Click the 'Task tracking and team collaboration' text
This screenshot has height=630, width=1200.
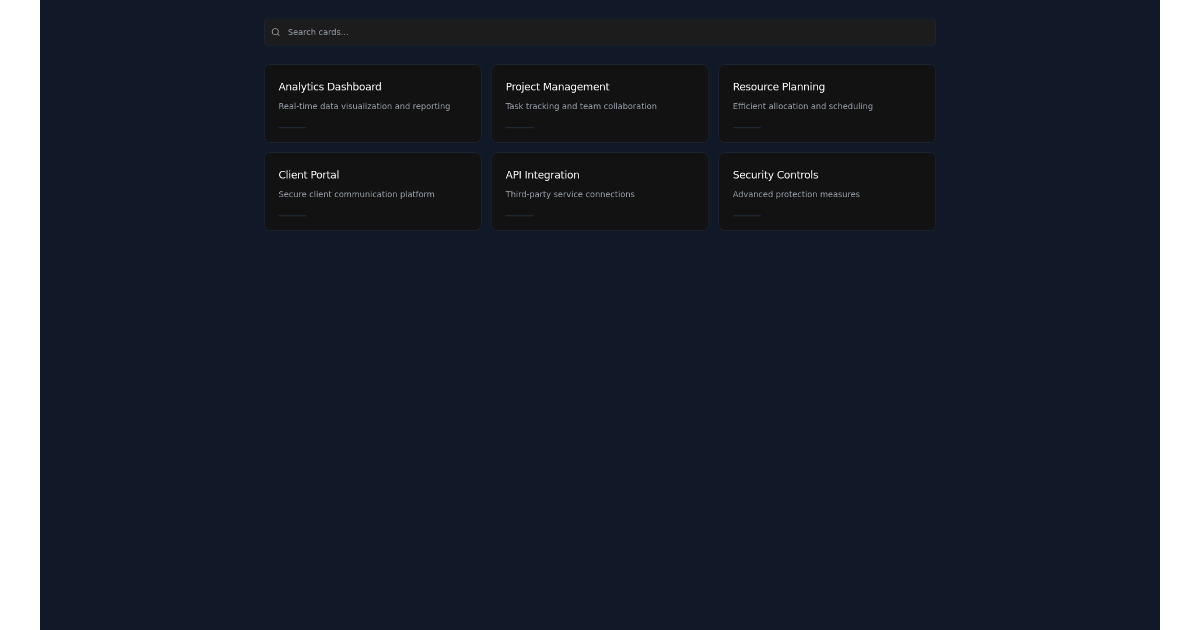(581, 106)
